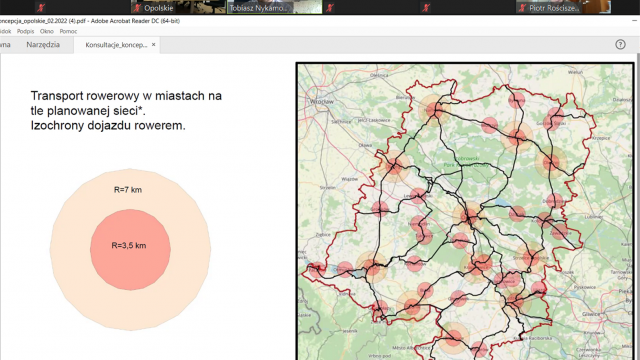Select the Piotr Rościsze... participant video tile
Screen dimensions: 640x360
click(563, 7)
